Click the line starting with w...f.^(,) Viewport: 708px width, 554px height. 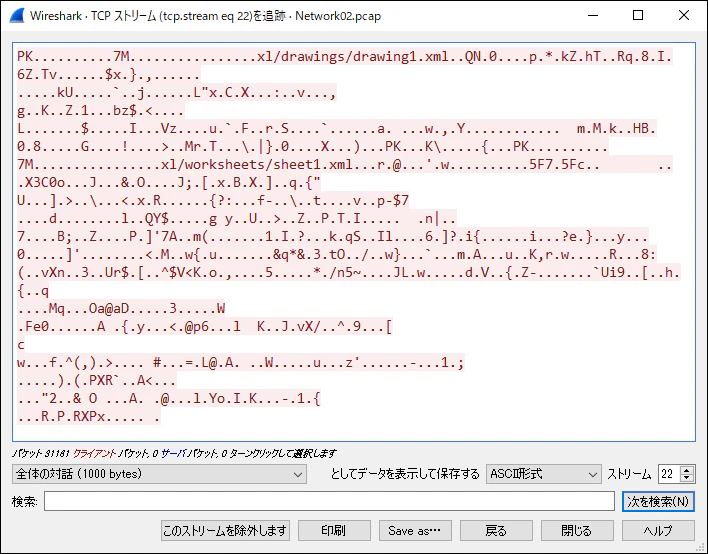coord(241,363)
